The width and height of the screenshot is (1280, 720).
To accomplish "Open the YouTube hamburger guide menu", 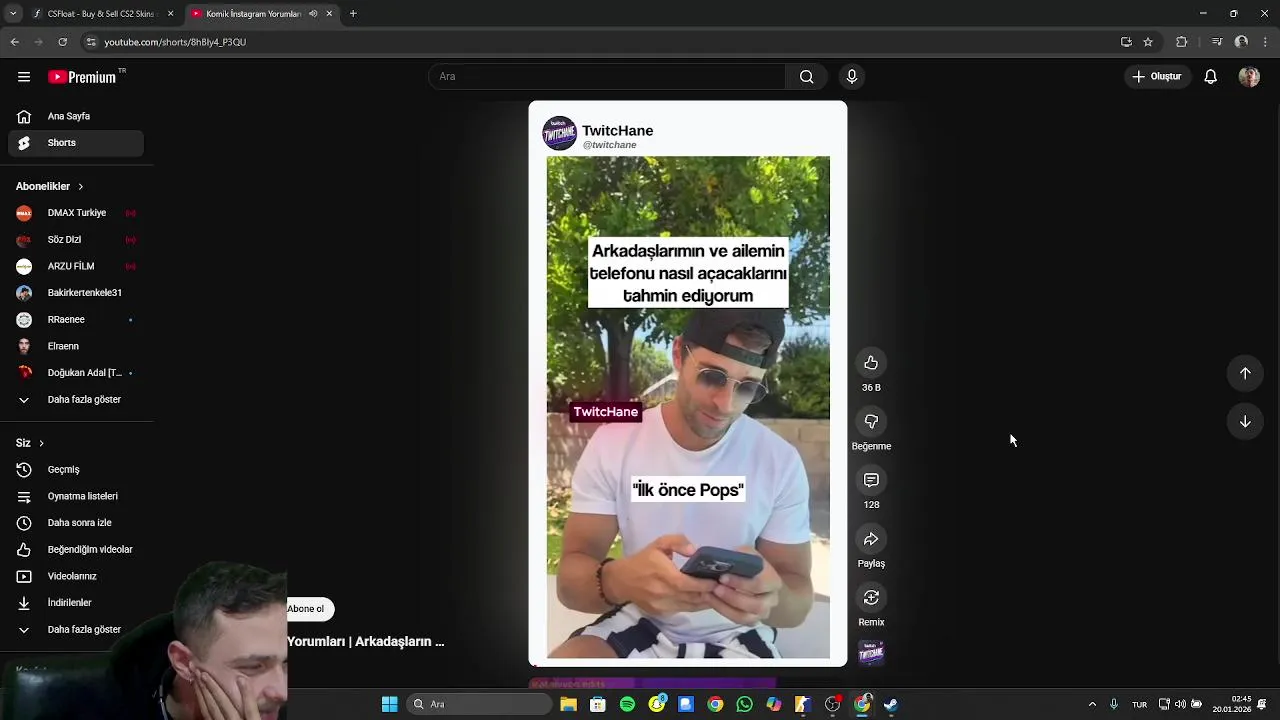I will pyautogui.click(x=24, y=77).
